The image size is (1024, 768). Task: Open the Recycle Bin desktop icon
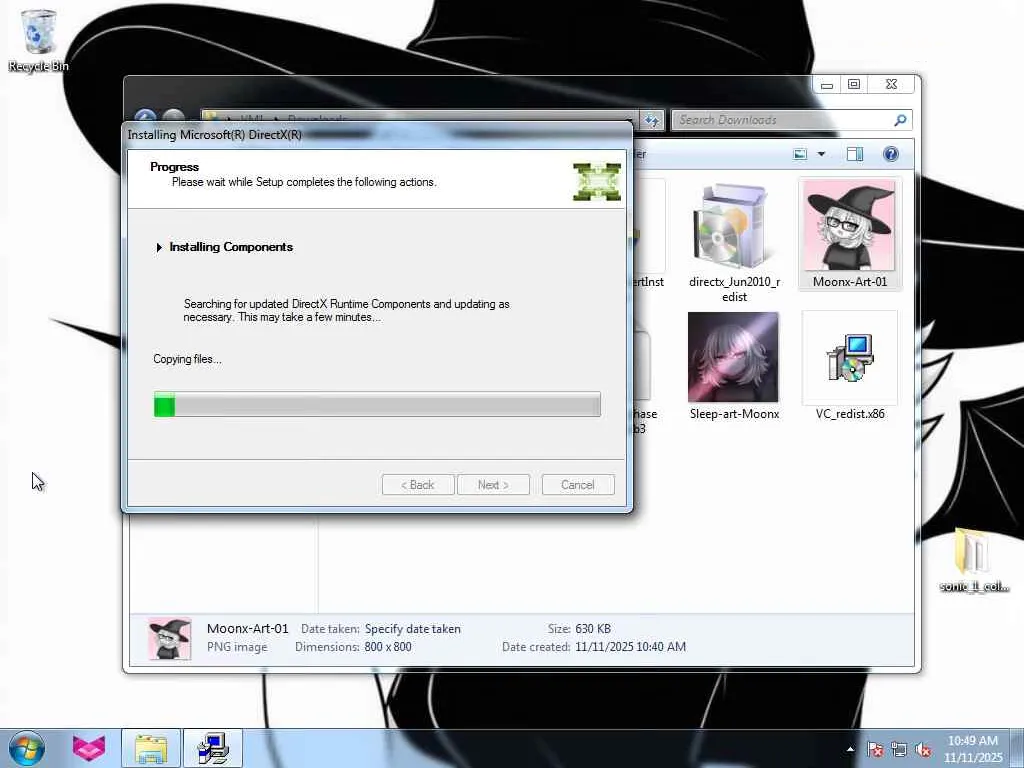tap(39, 39)
